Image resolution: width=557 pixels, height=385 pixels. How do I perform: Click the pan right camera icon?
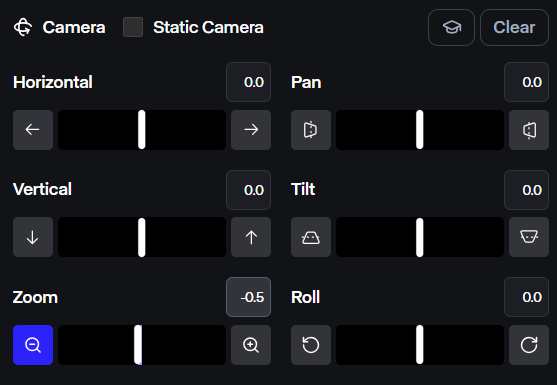click(529, 130)
